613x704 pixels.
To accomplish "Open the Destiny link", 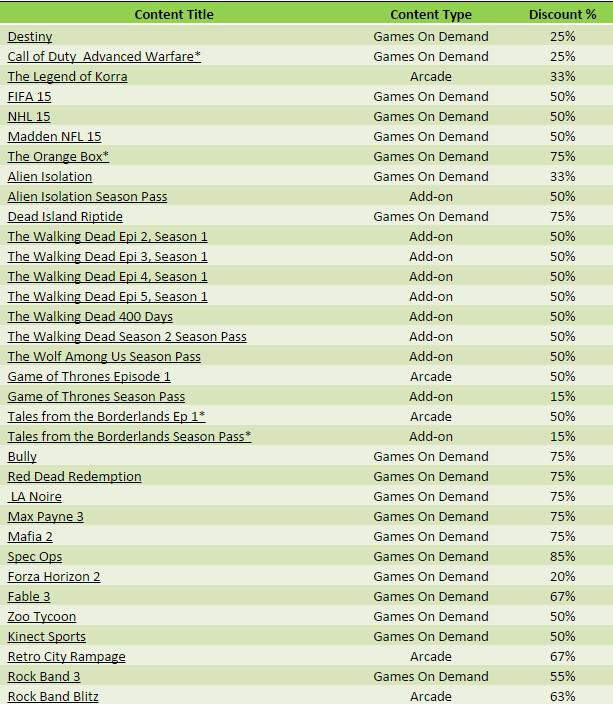I will (x=30, y=37).
